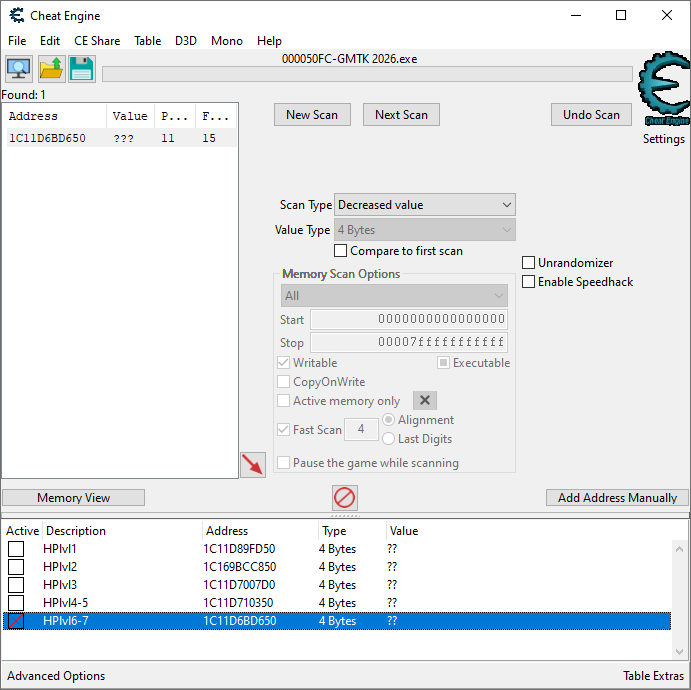Open Memory View

click(74, 497)
